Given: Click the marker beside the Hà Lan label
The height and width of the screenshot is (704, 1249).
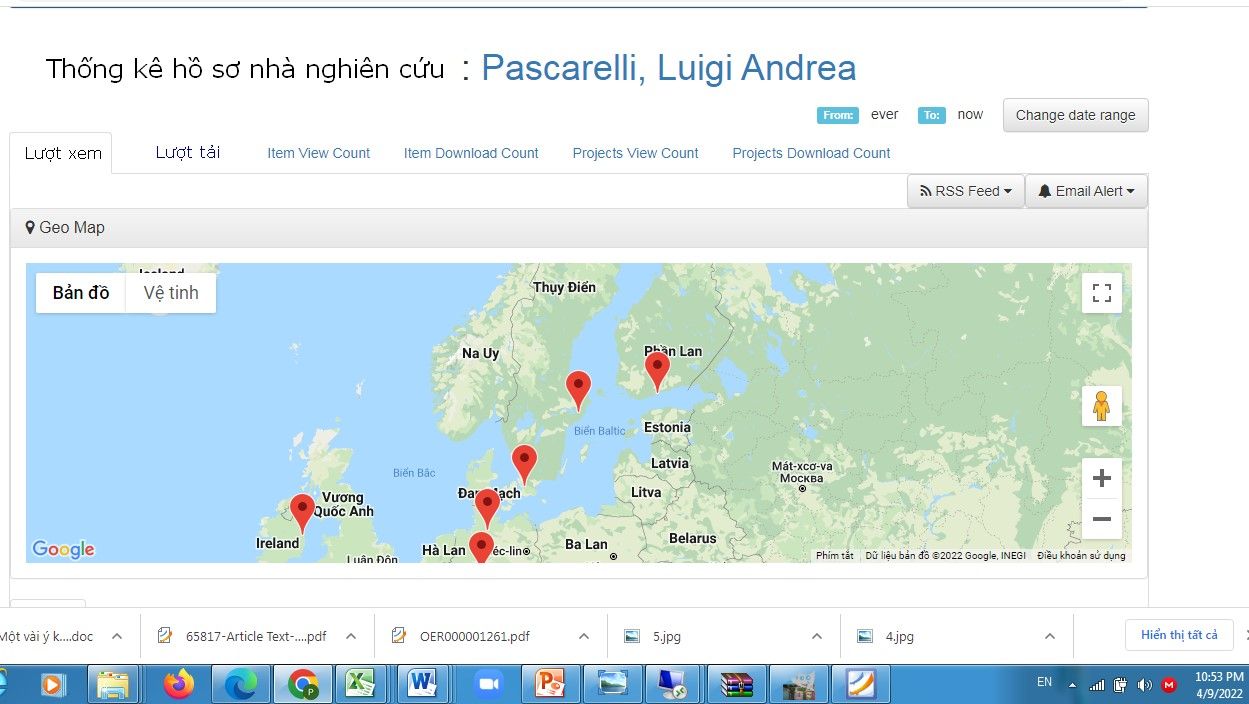Looking at the screenshot, I should coord(481,548).
